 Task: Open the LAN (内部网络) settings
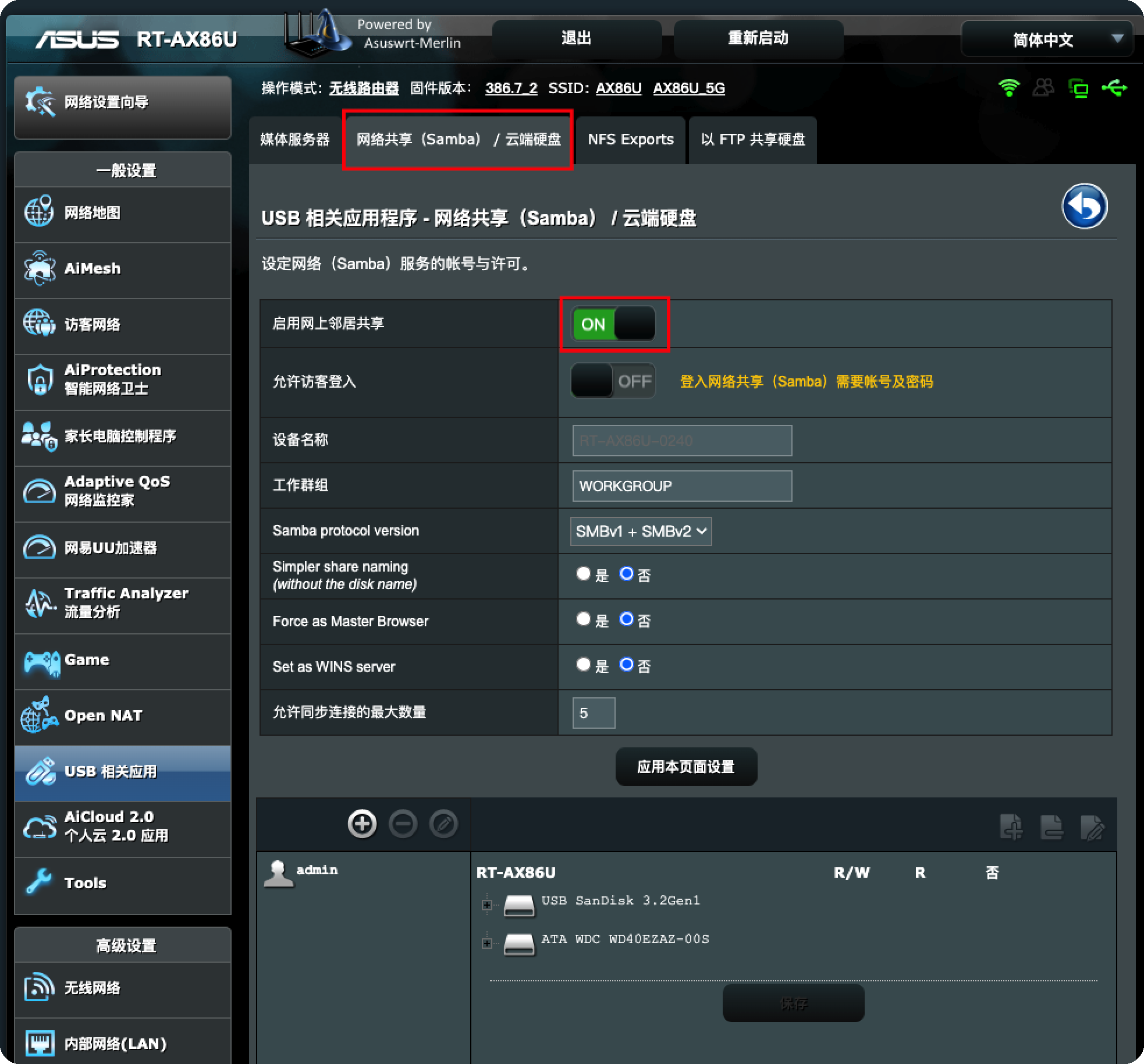122,1042
